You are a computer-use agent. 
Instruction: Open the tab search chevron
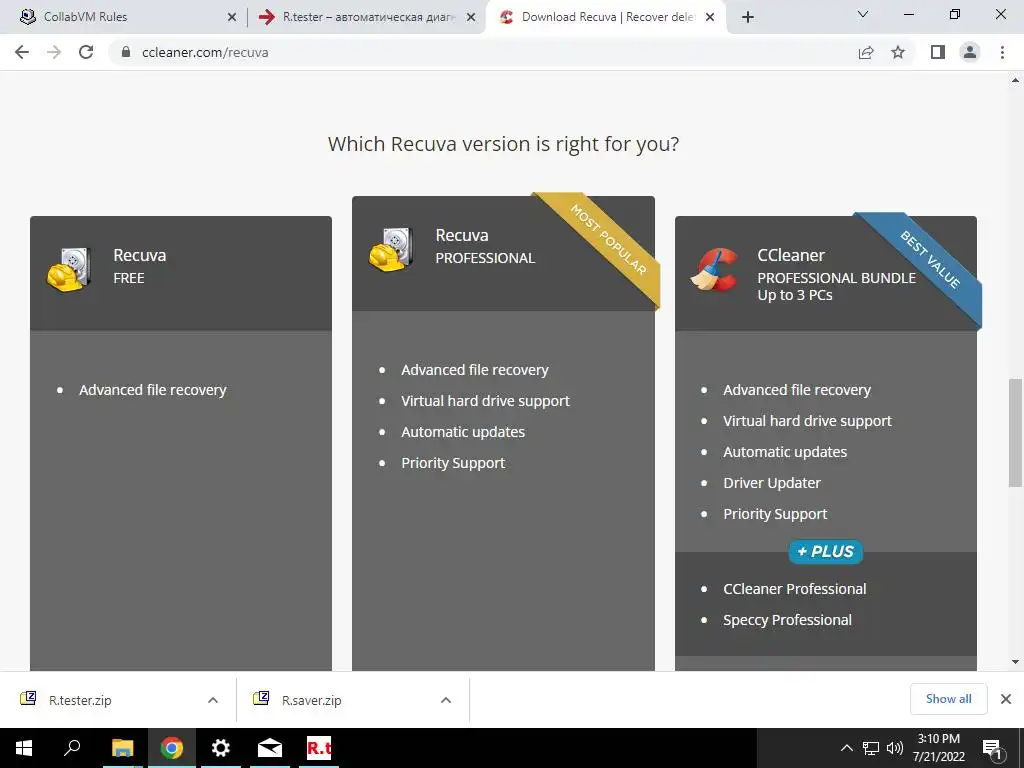coord(863,14)
